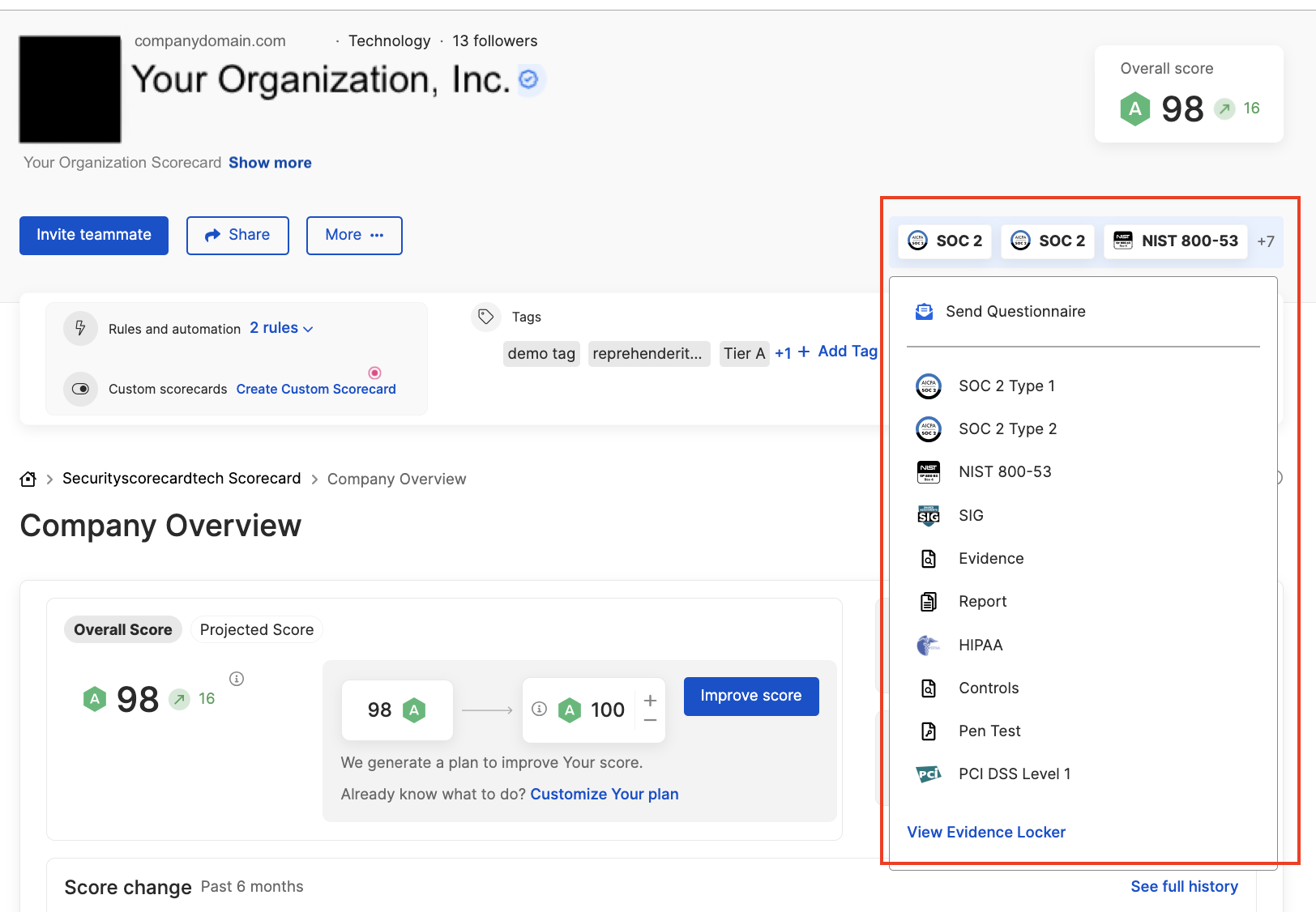The image size is (1316, 912).
Task: Click the green A grade hexagon in Overall score card
Action: click(x=1135, y=109)
